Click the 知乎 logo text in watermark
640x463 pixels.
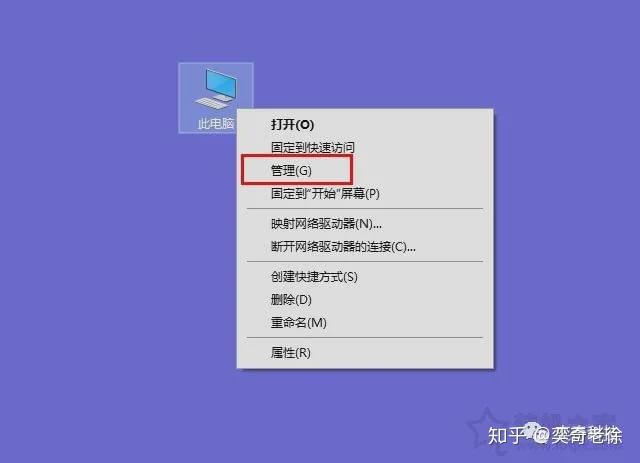[x=506, y=435]
